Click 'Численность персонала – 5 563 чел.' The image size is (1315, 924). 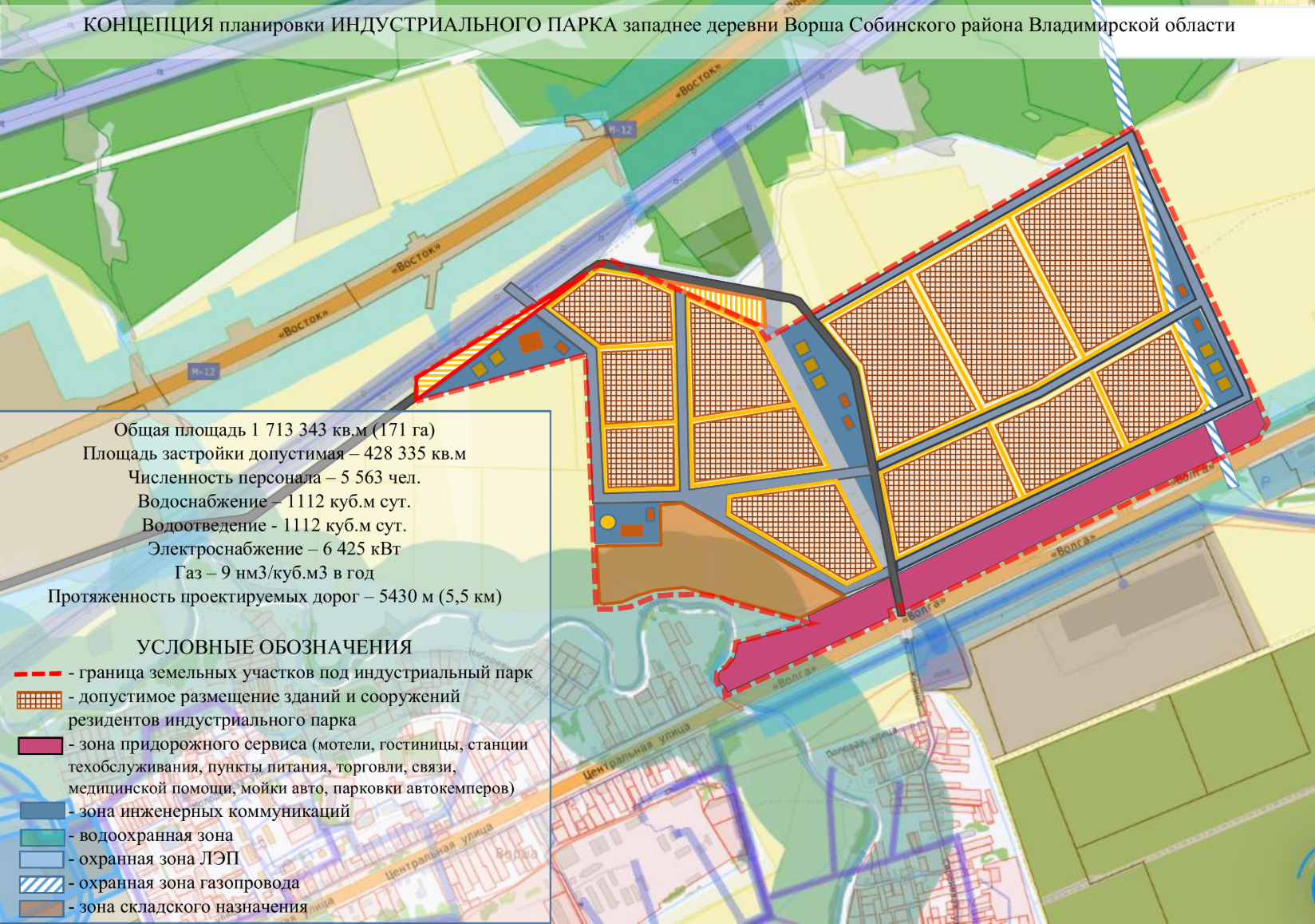coord(274,478)
